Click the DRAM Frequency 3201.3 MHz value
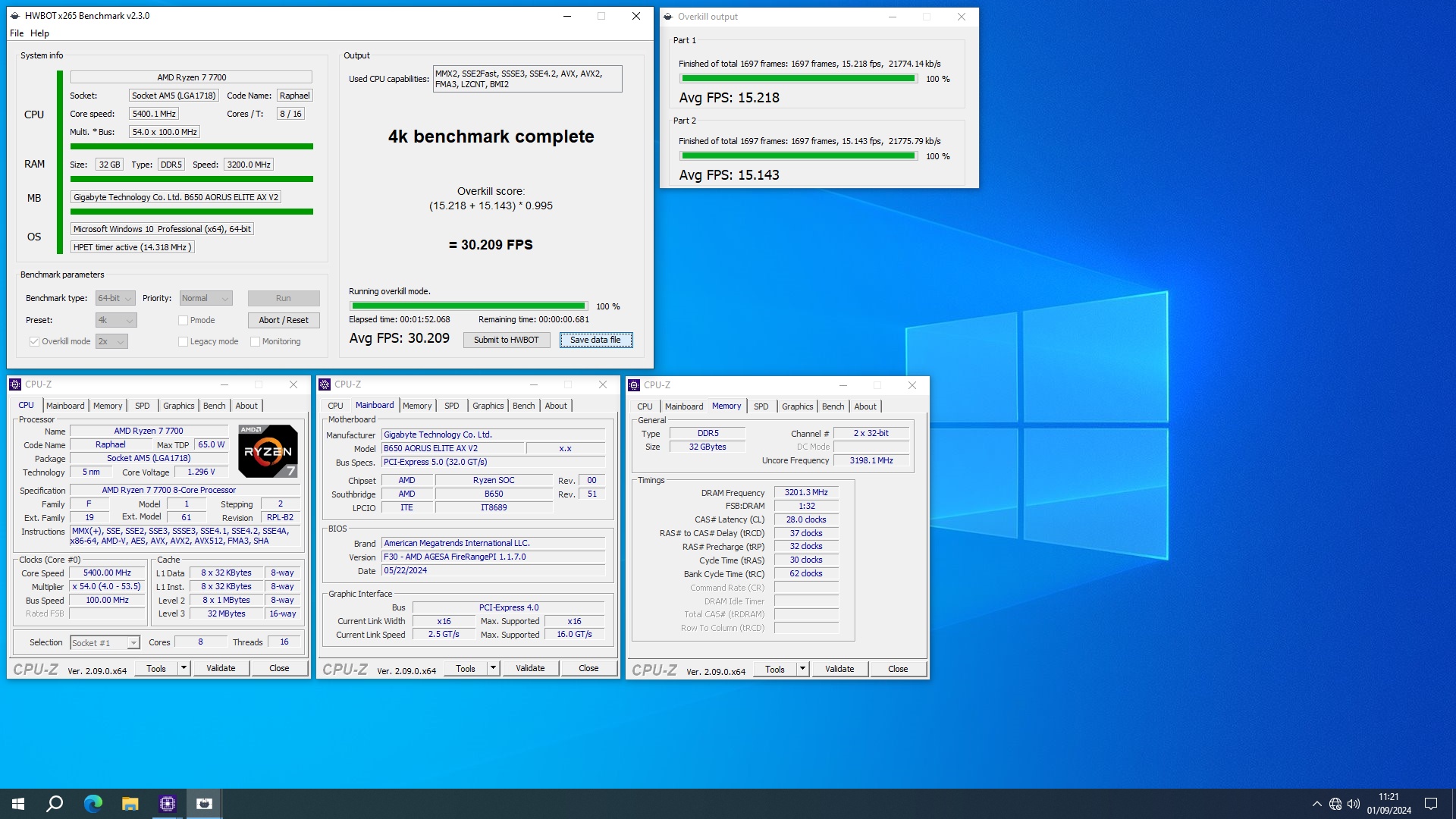The width and height of the screenshot is (1456, 819). pyautogui.click(x=806, y=493)
